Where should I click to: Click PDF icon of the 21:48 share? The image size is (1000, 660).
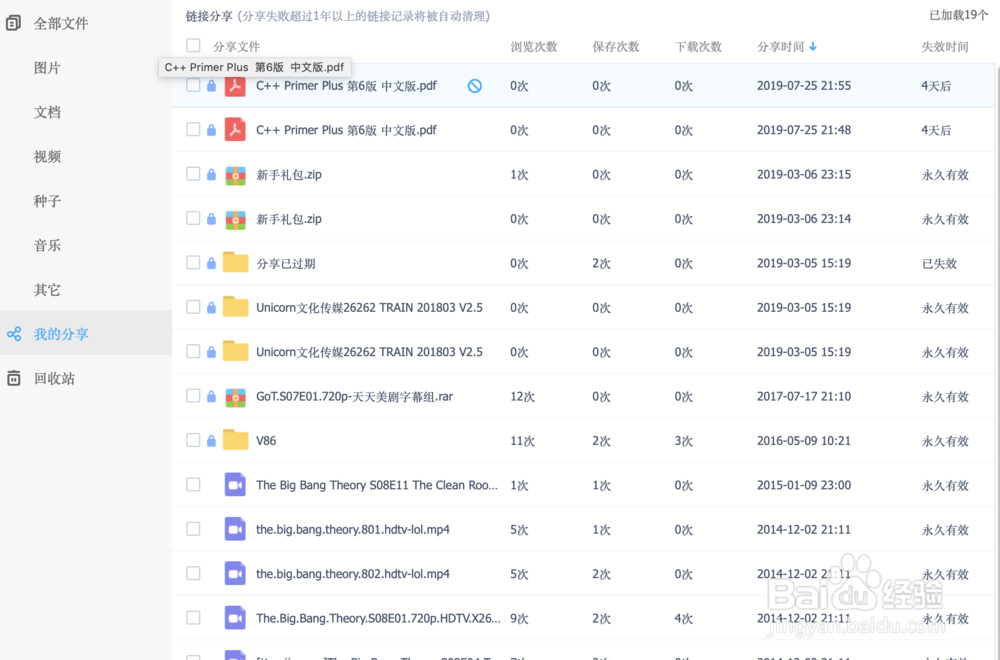click(235, 130)
